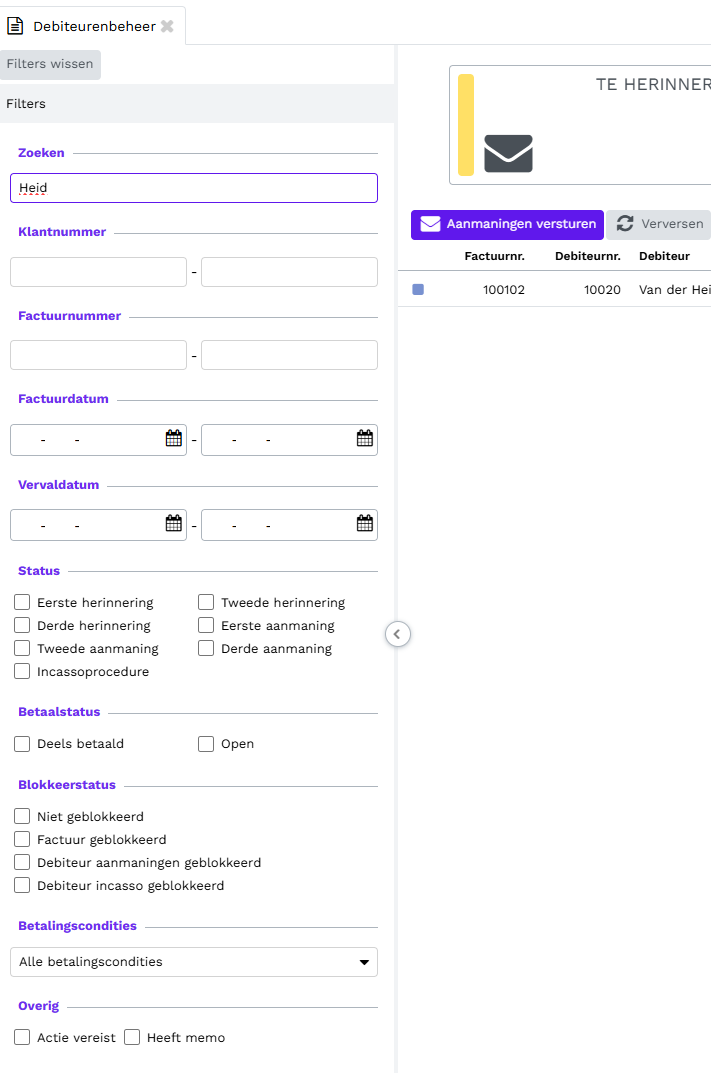Toggle Debiteur aanmaningen geblokkeerd
Image resolution: width=711 pixels, height=1073 pixels.
click(22, 862)
